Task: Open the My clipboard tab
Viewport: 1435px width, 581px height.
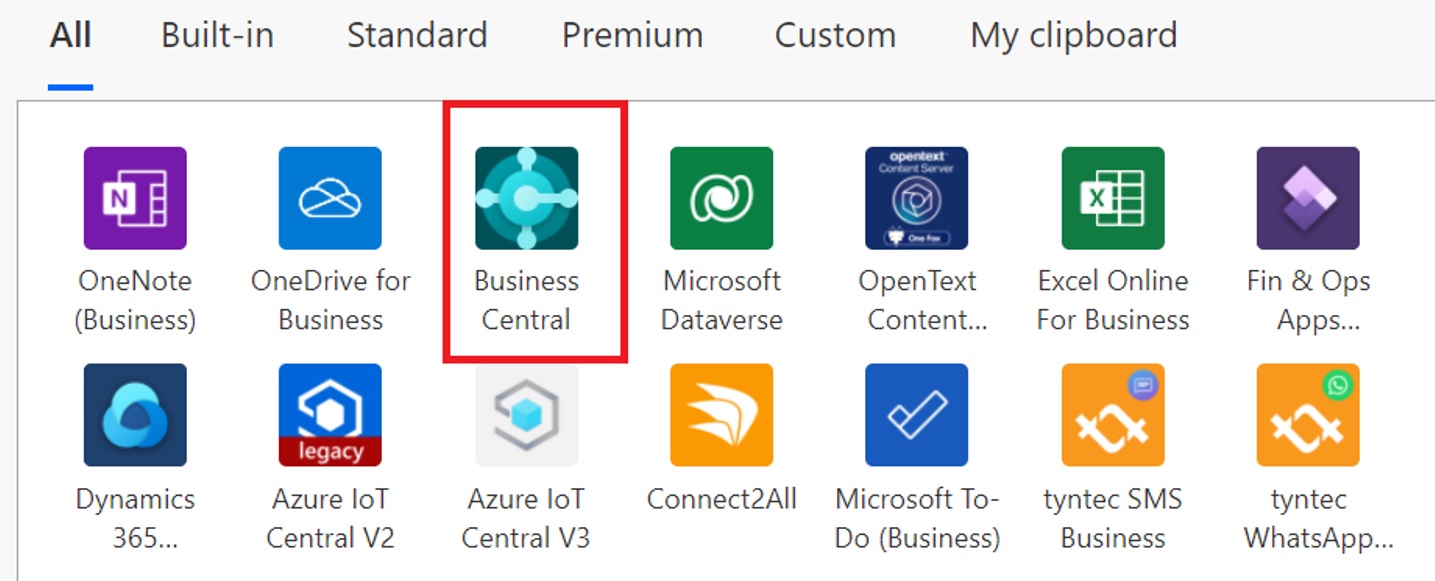Action: coord(1073,36)
